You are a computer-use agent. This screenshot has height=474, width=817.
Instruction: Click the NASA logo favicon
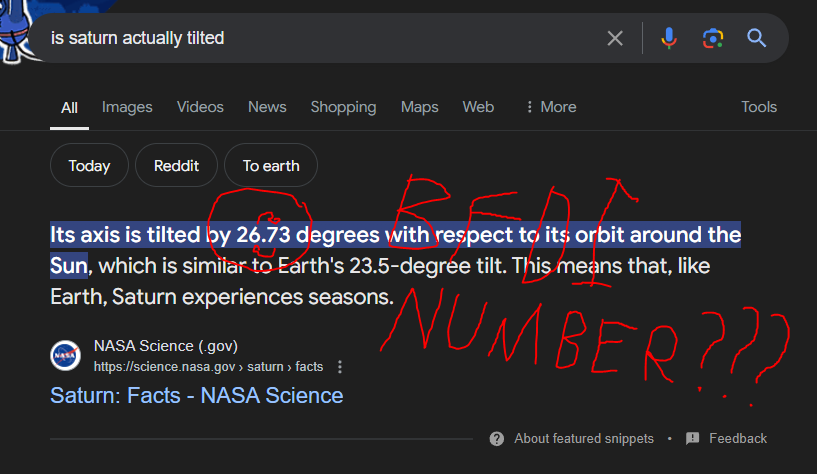click(x=66, y=356)
